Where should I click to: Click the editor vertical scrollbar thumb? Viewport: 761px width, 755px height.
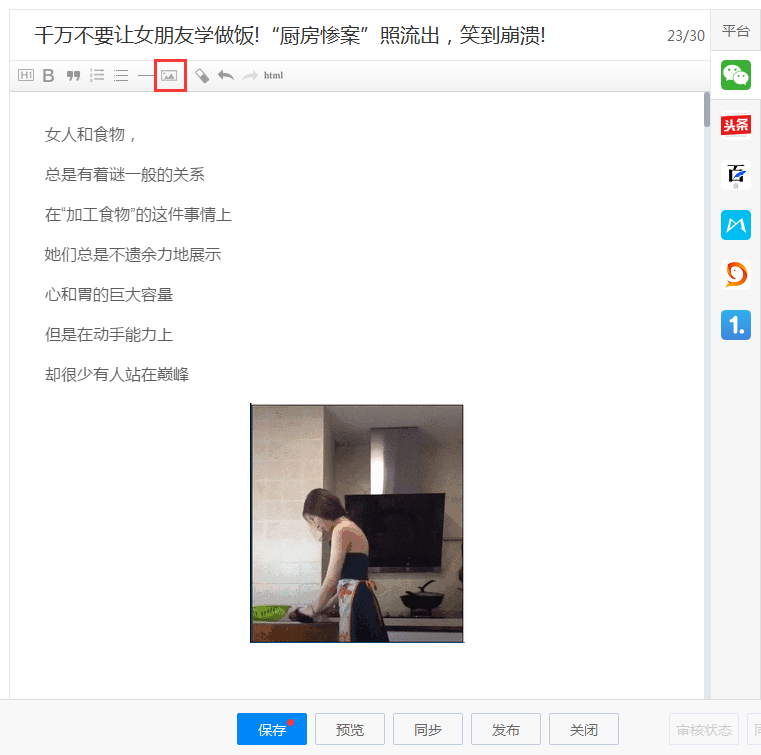(x=707, y=110)
